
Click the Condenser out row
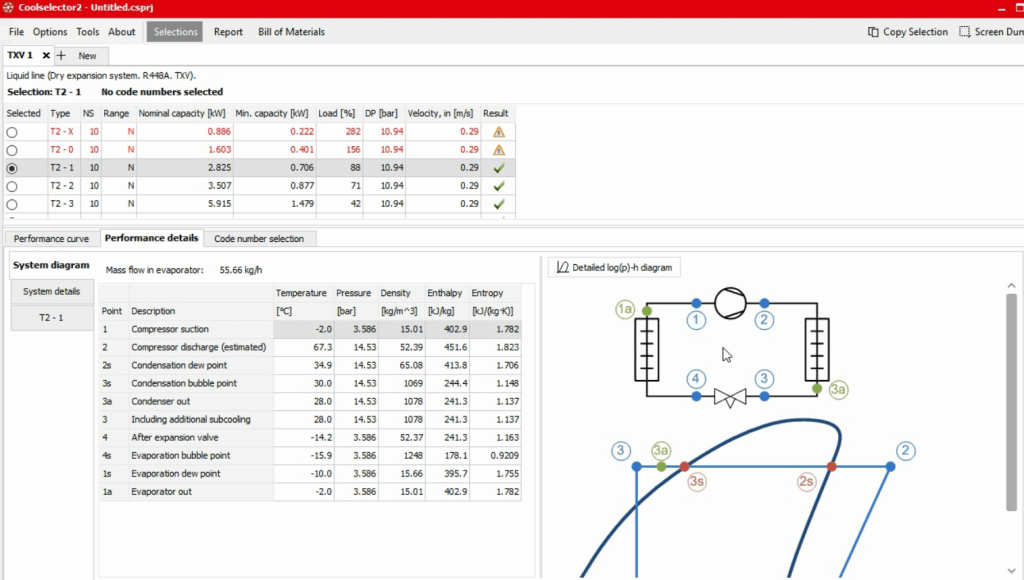(x=310, y=402)
